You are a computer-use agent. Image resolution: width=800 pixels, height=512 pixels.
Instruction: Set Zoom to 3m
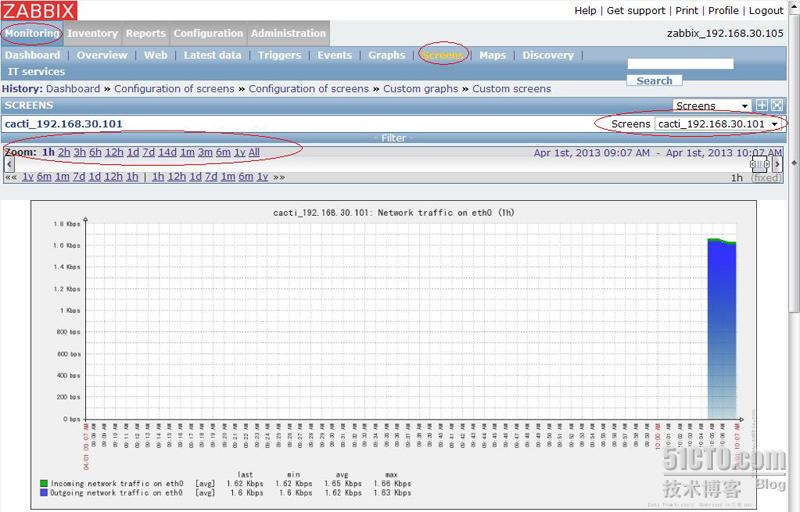click(x=205, y=152)
